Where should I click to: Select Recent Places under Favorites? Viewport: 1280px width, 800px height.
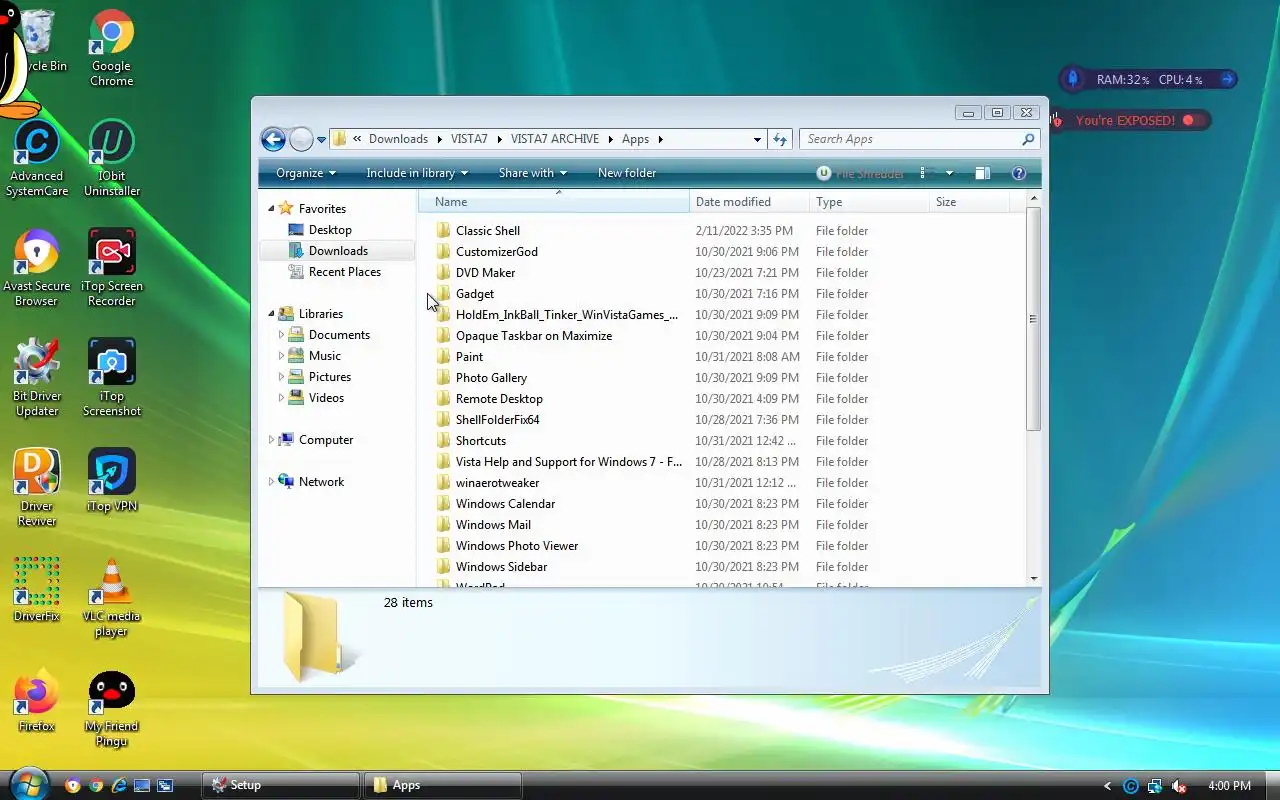coord(345,272)
